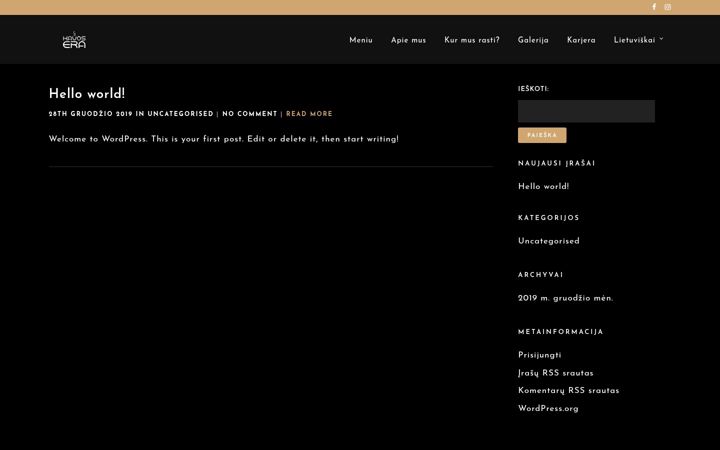Open the Meniu navigation item

pos(361,40)
